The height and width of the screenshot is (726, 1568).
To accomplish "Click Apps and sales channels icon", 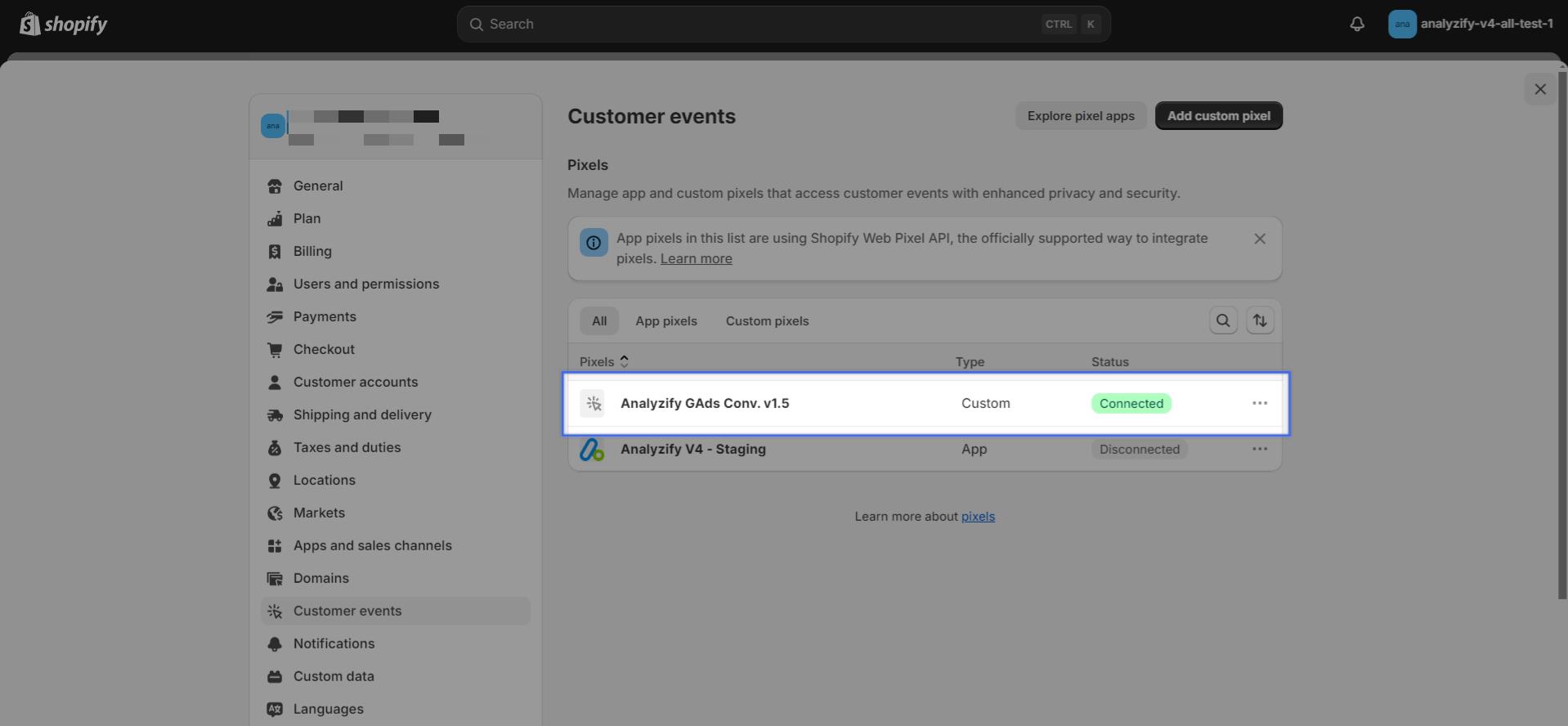I will click(275, 545).
